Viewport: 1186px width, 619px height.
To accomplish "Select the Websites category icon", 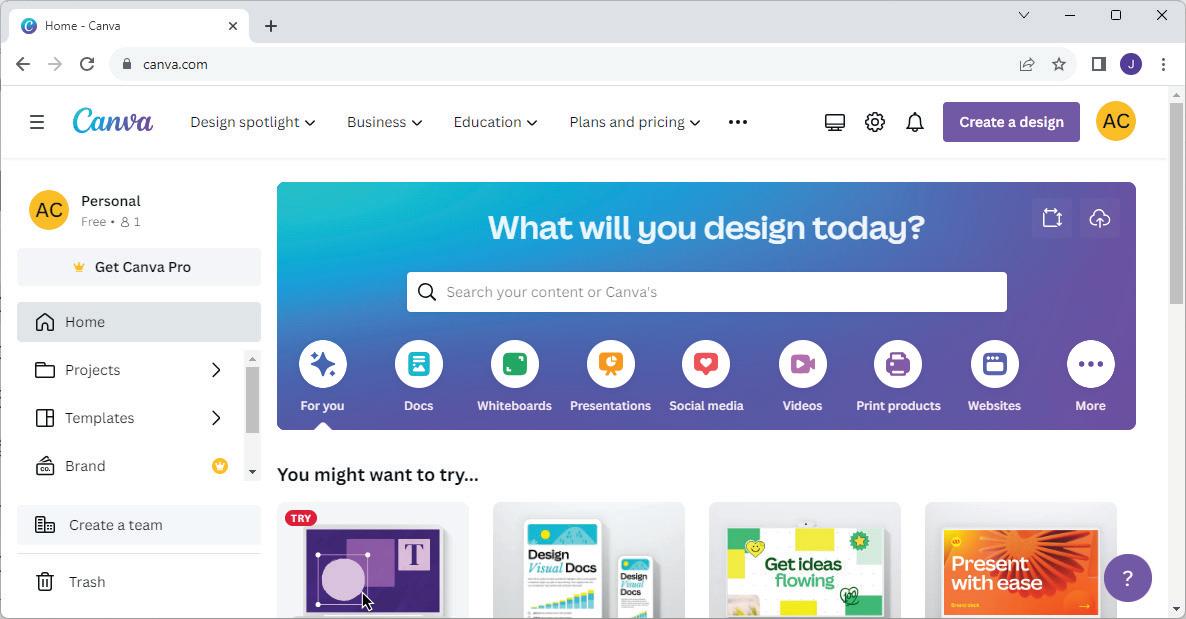I will point(995,364).
